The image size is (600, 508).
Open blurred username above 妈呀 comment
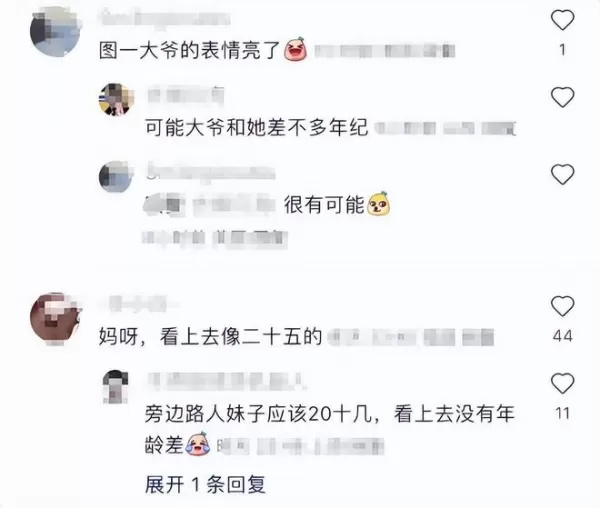point(136,304)
